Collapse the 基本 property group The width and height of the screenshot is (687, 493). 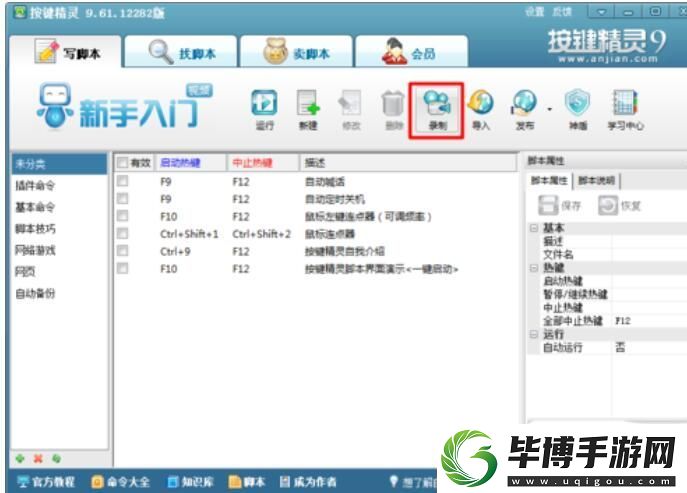[x=534, y=228]
